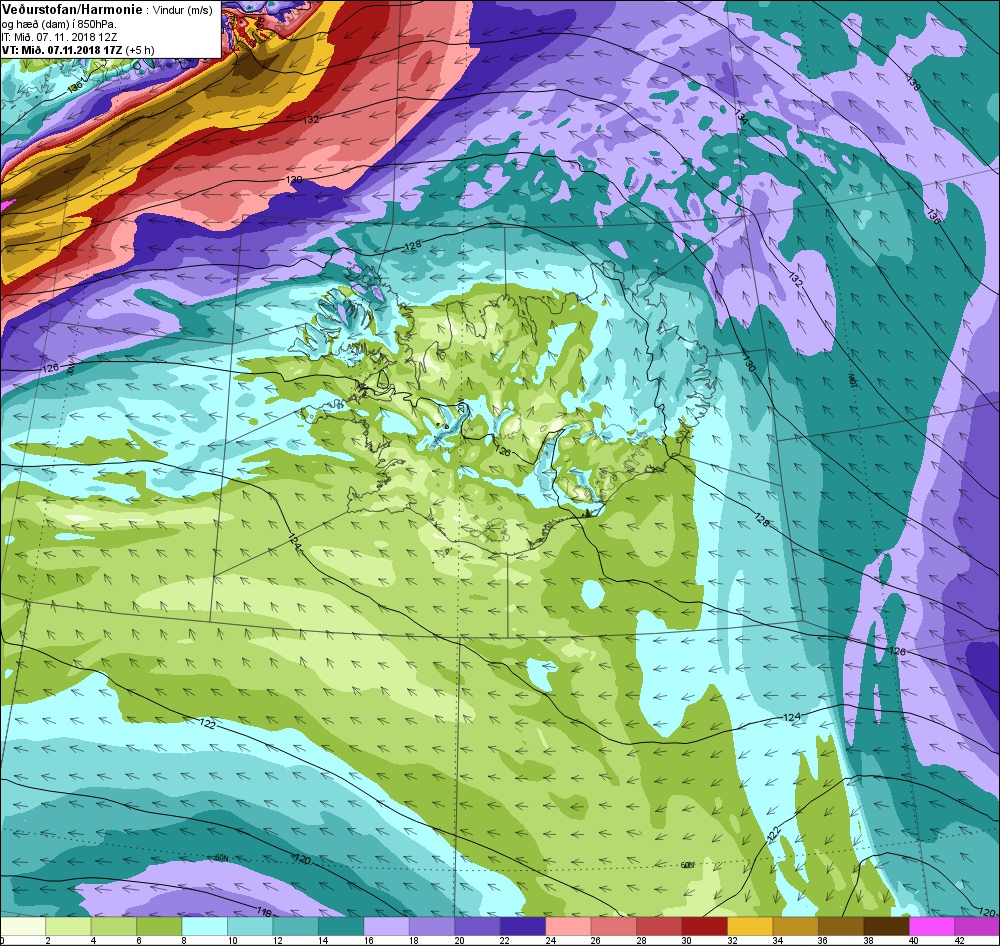Click the legend tick label '10'
The width and height of the screenshot is (1000, 946).
point(232,940)
